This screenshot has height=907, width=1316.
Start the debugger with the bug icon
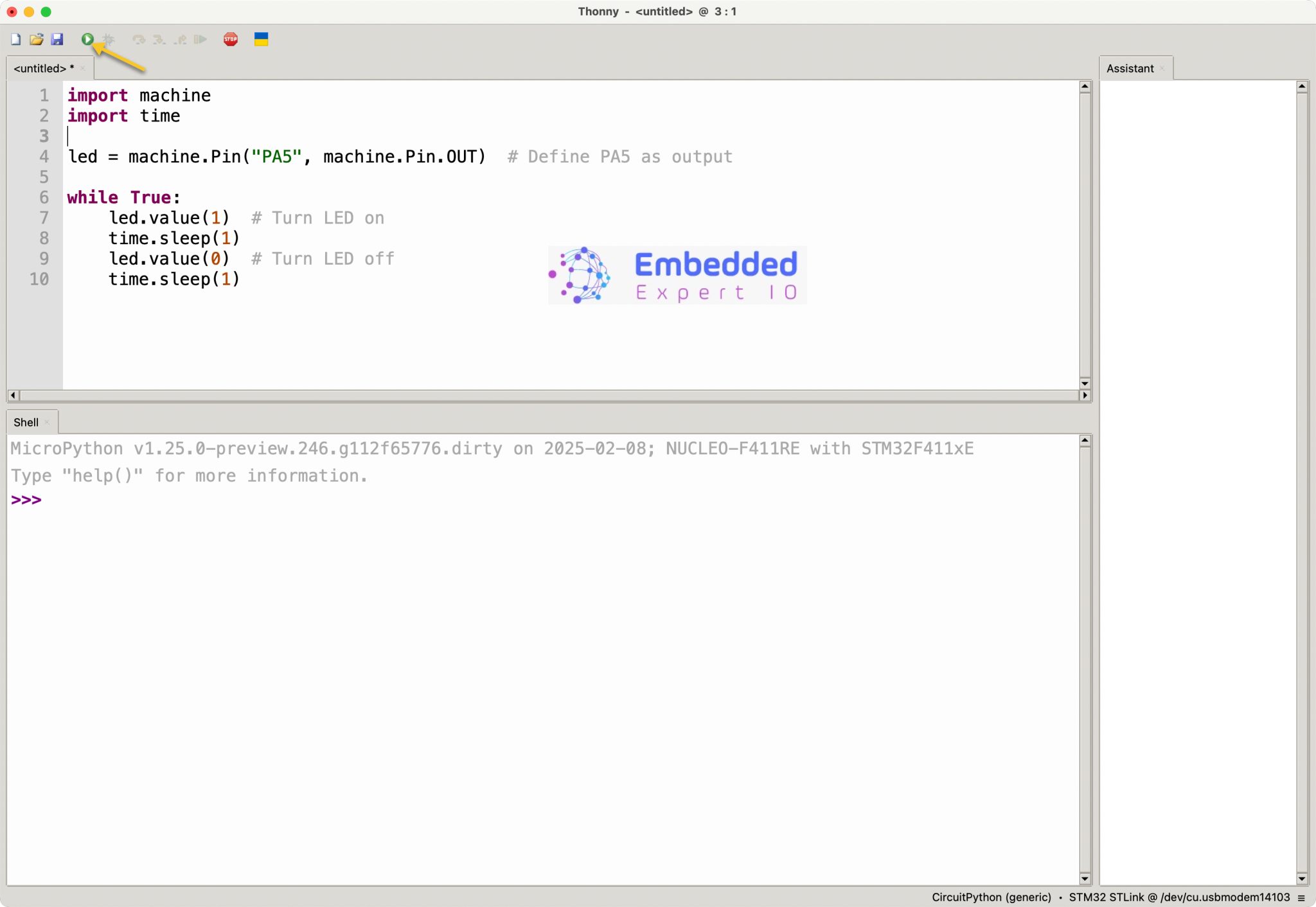(109, 40)
